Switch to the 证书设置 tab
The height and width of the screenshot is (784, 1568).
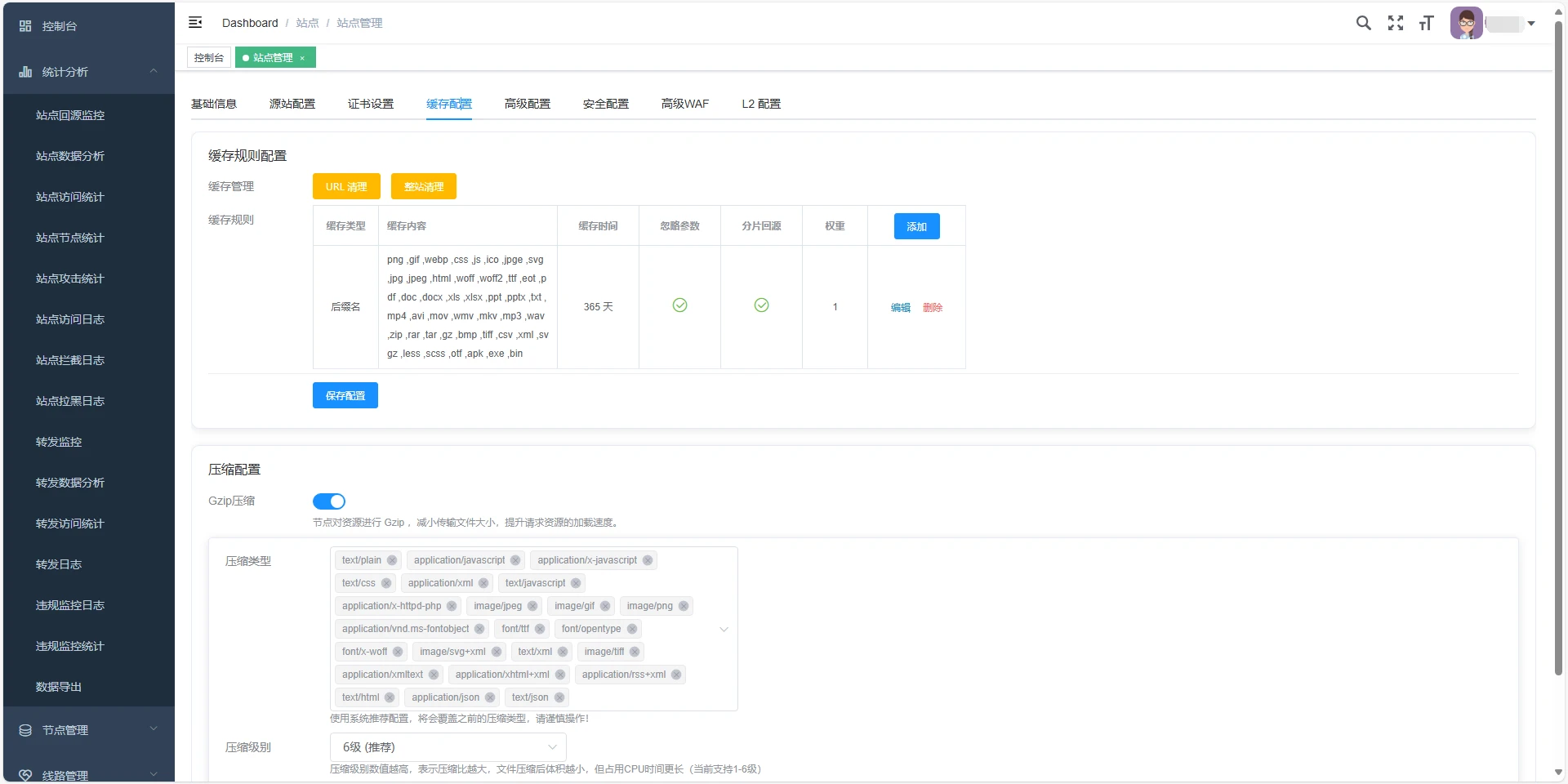(x=371, y=104)
